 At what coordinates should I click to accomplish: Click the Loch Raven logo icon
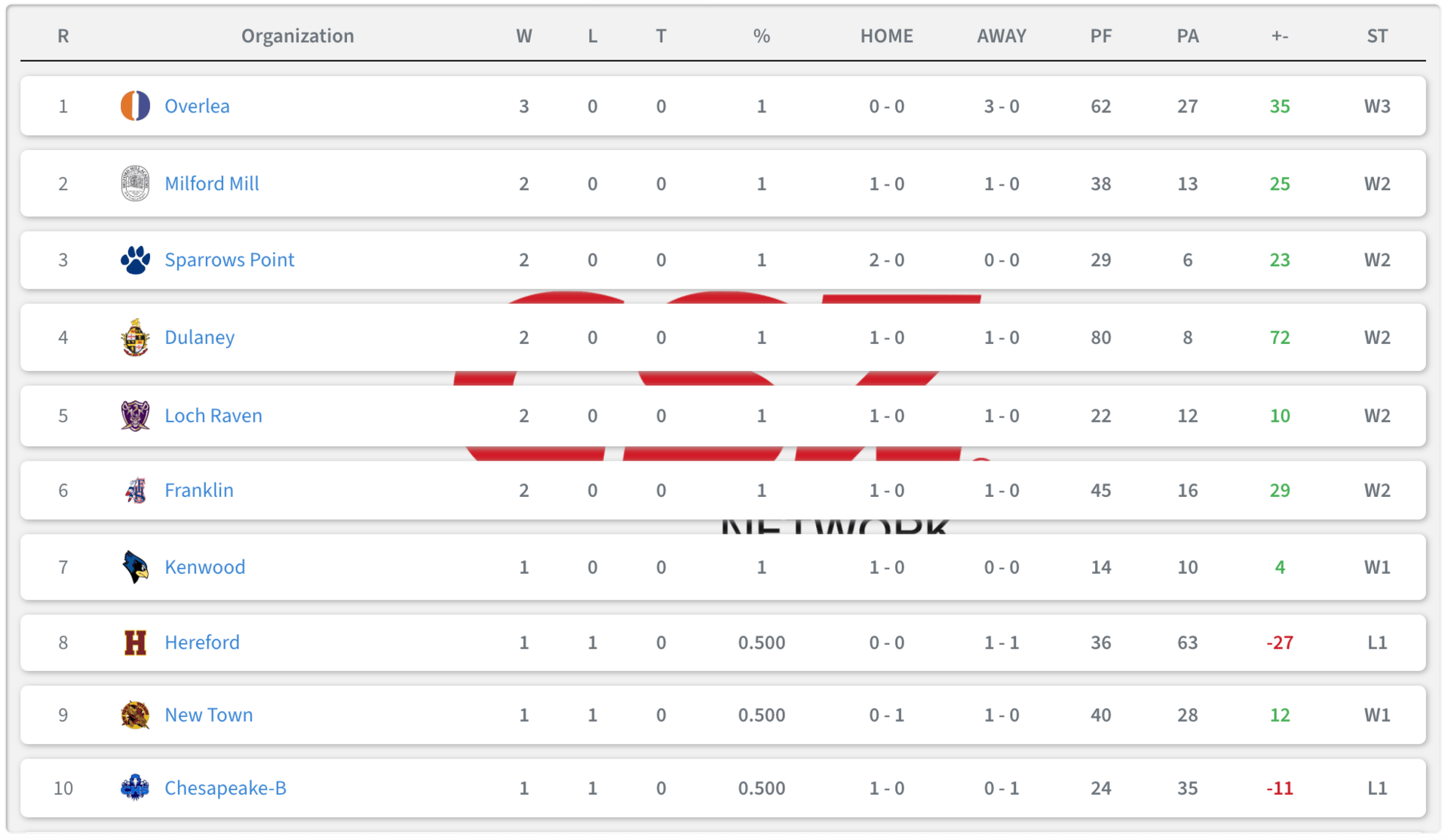[x=135, y=415]
